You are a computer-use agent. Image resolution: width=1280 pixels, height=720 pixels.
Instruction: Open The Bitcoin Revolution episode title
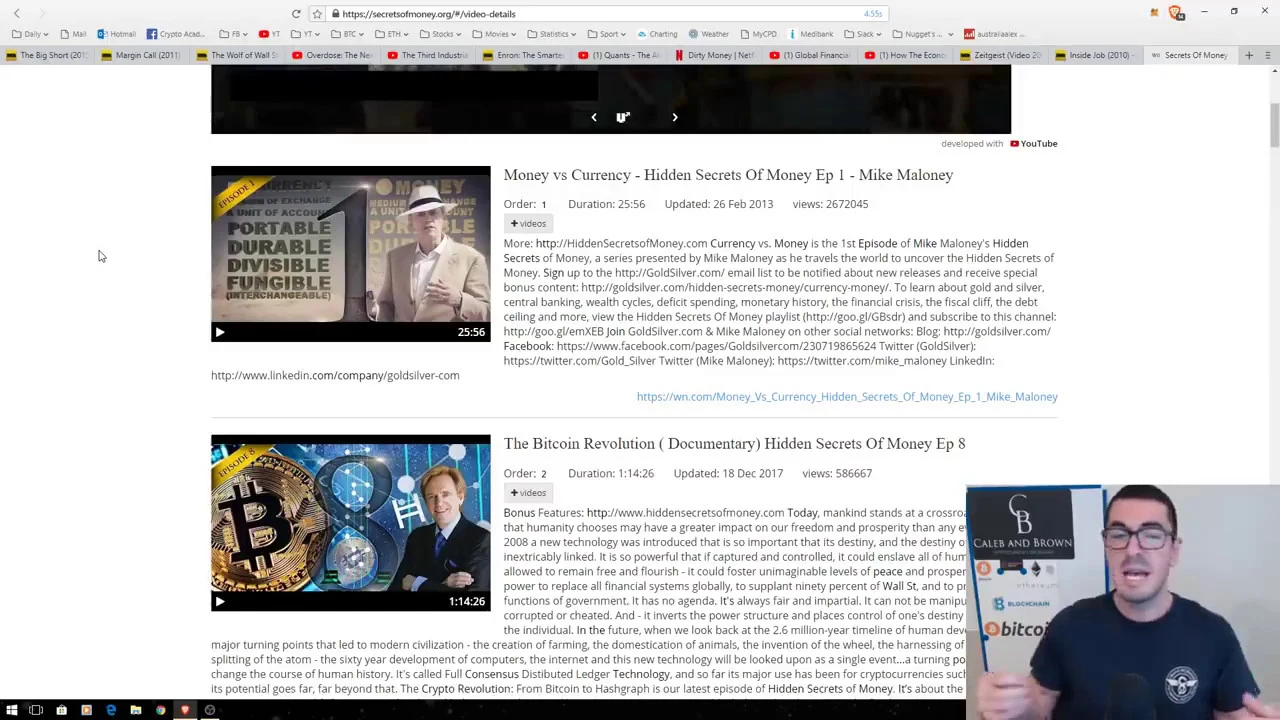[x=734, y=444]
